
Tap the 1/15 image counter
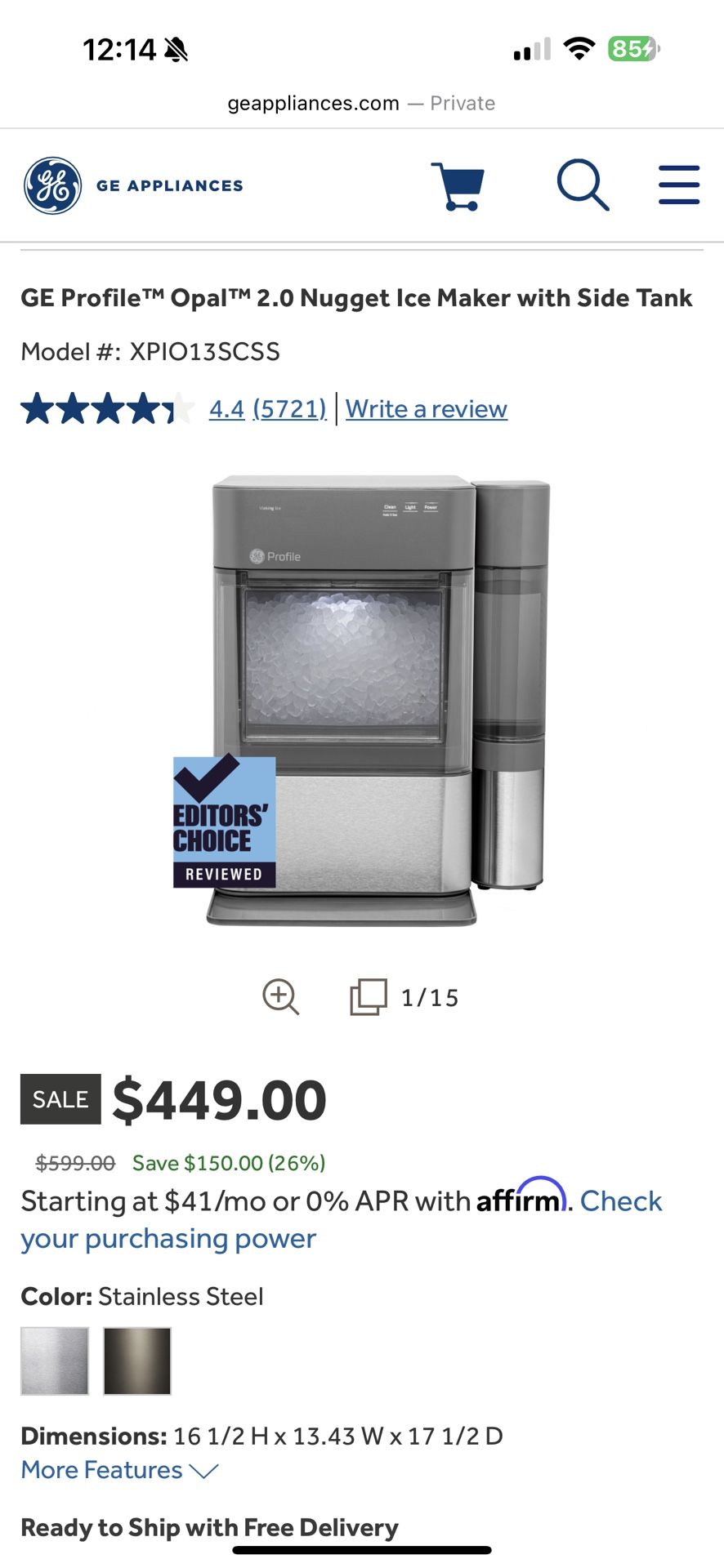tap(430, 997)
